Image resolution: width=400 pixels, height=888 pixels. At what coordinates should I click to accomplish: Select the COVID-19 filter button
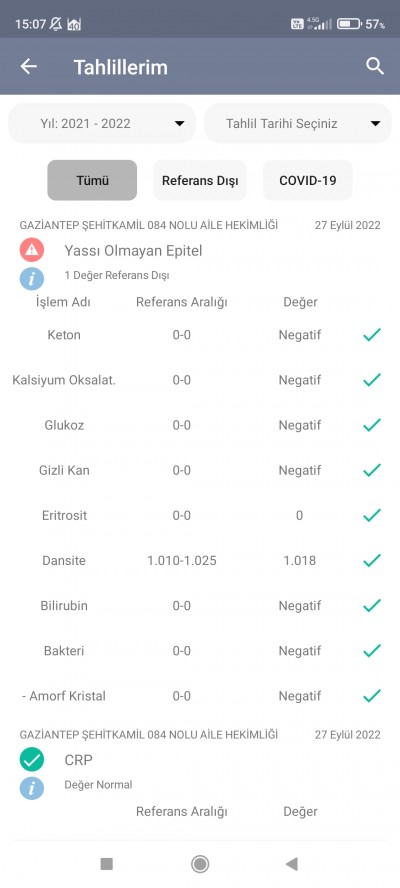[308, 181]
